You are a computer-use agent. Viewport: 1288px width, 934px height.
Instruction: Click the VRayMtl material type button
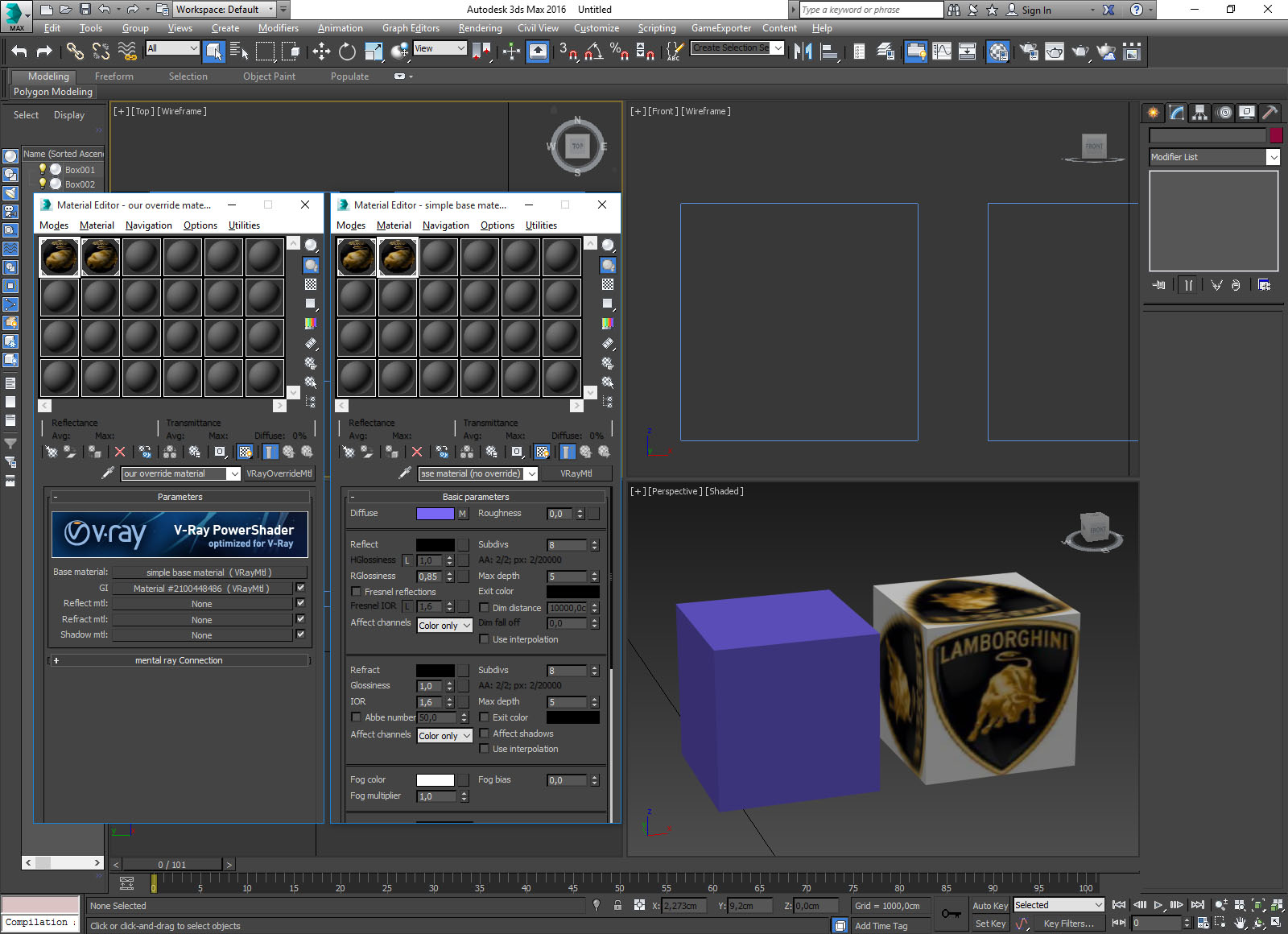point(576,473)
